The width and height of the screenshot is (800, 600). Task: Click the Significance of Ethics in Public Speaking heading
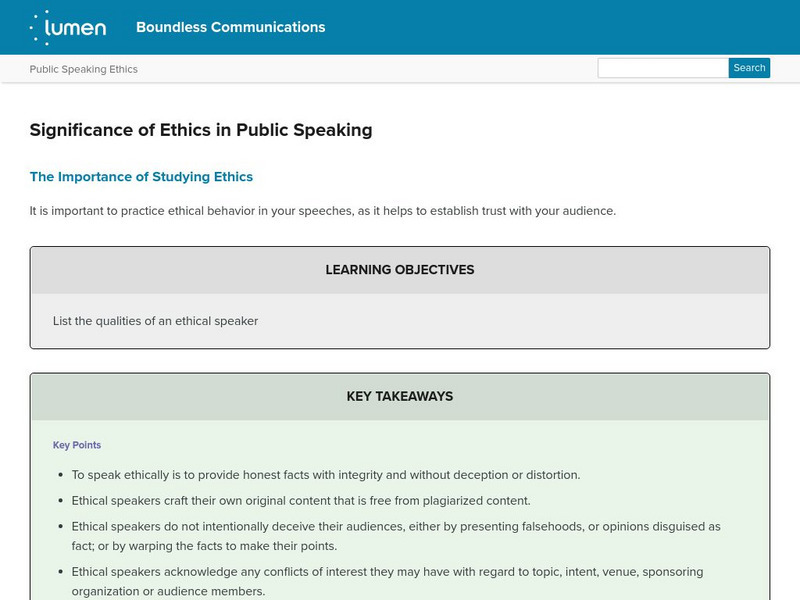pos(200,129)
